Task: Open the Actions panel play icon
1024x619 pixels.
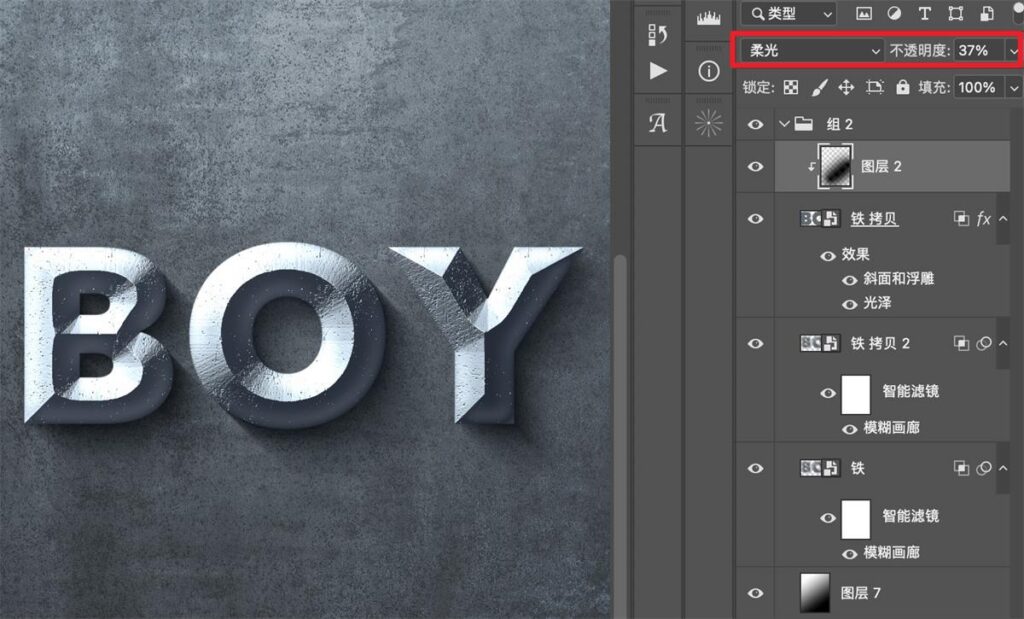Action: click(x=658, y=71)
